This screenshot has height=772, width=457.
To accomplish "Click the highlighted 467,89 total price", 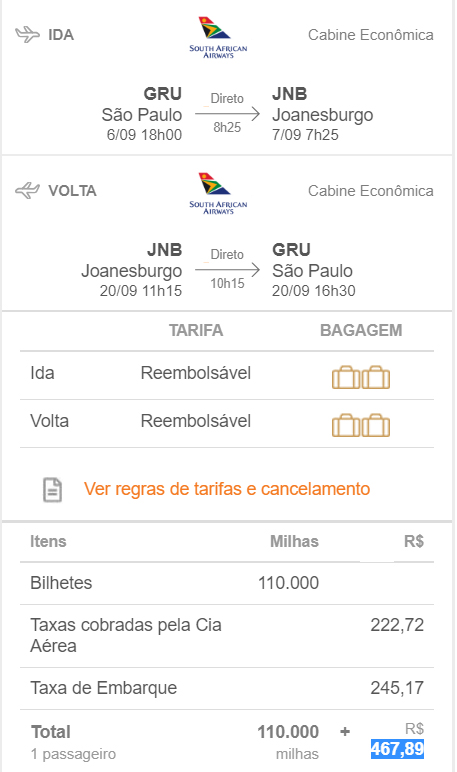I will point(397,749).
